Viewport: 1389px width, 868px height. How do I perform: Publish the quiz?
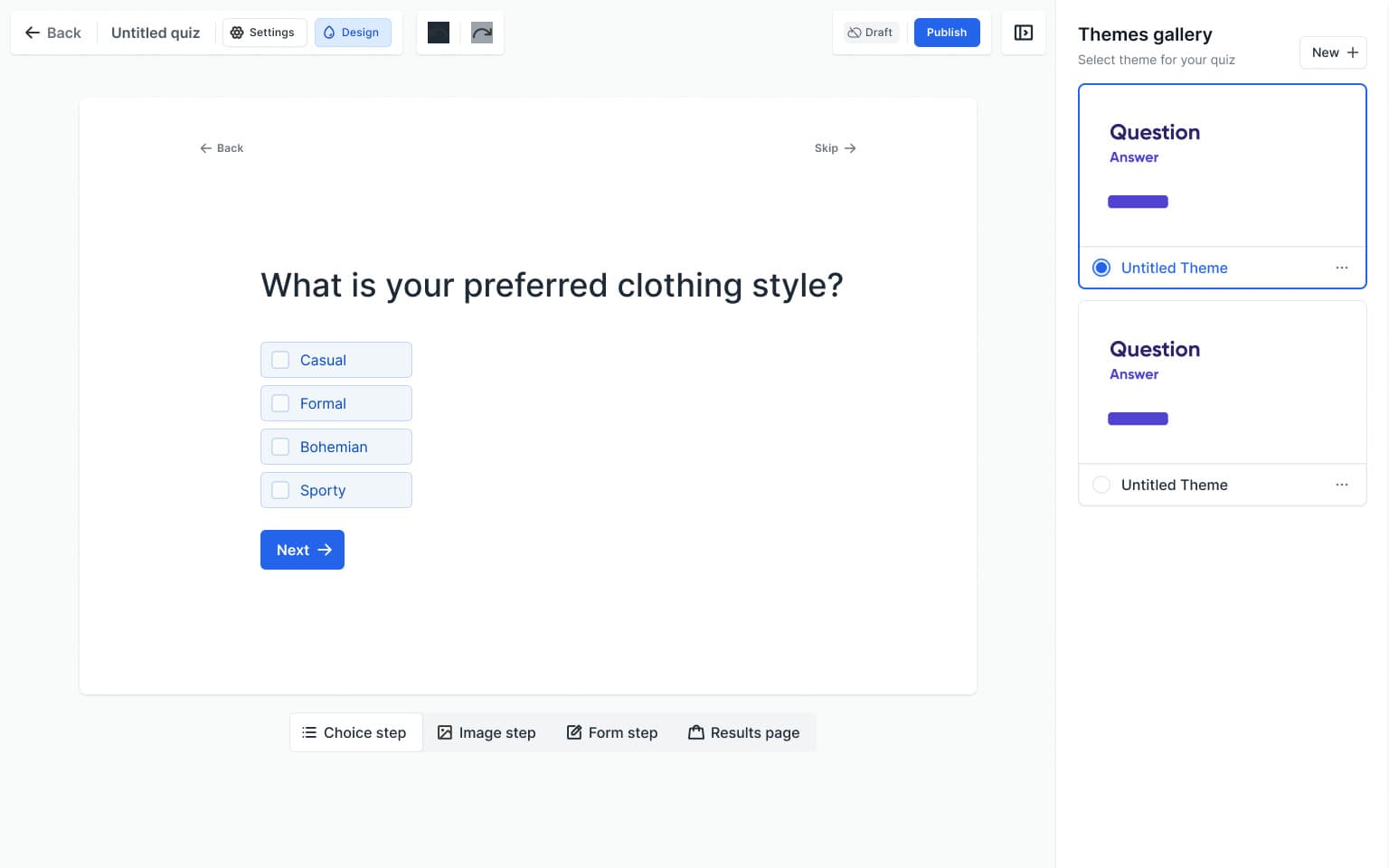point(947,33)
